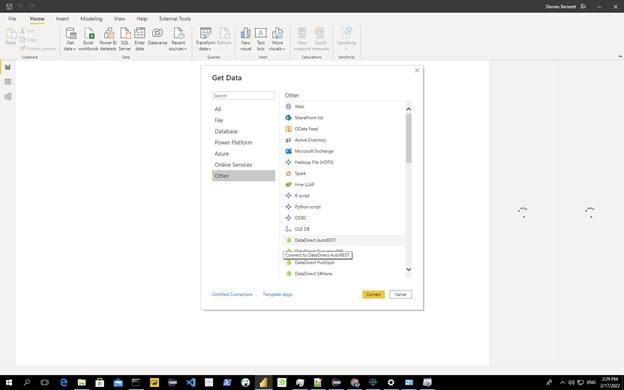Open the Recent sources dropdown
624x390 pixels.
pos(178,39)
